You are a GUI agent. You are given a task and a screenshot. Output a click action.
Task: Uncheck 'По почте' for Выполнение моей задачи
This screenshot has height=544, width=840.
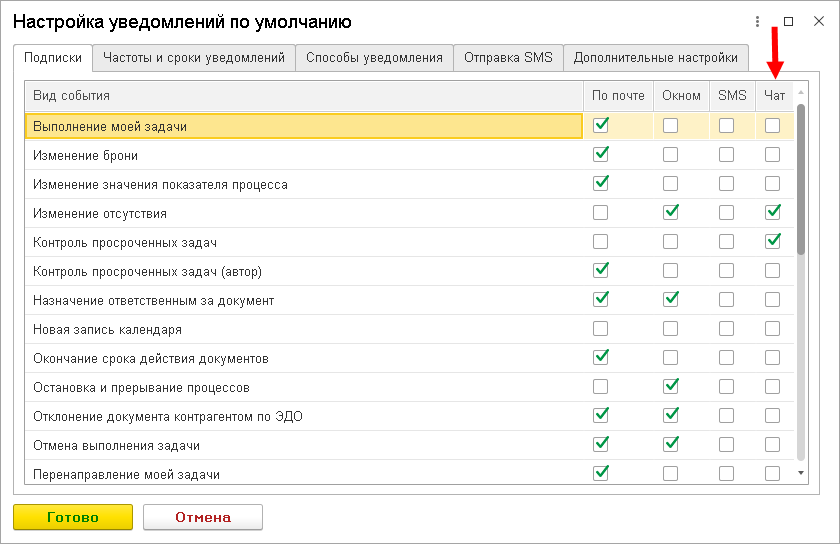tap(601, 126)
